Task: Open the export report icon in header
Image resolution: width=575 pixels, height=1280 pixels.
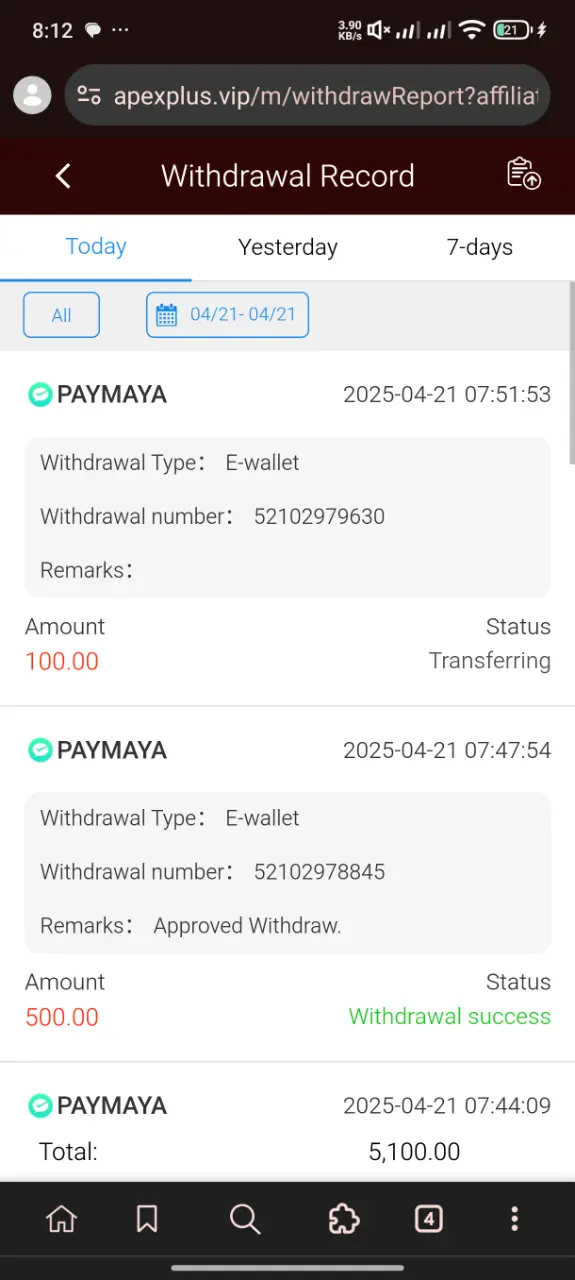Action: pyautogui.click(x=524, y=174)
